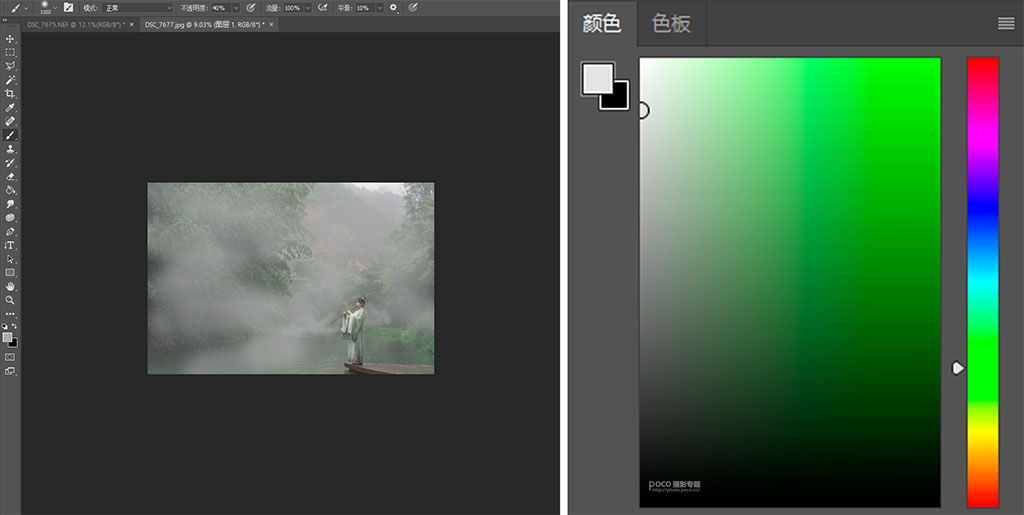Click inside the green color field

[790, 282]
